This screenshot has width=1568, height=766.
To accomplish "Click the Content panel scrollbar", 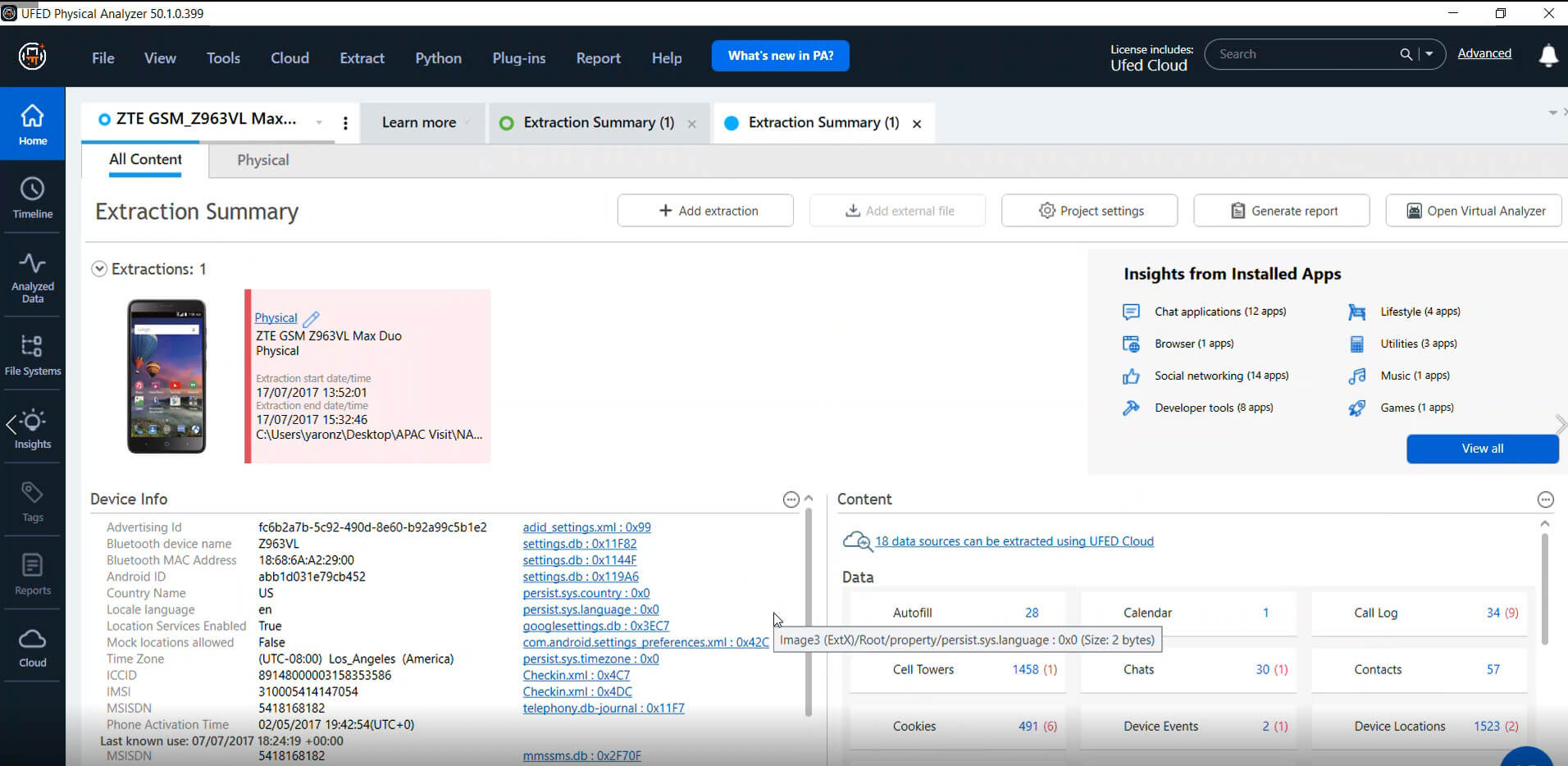I will 1545,589.
